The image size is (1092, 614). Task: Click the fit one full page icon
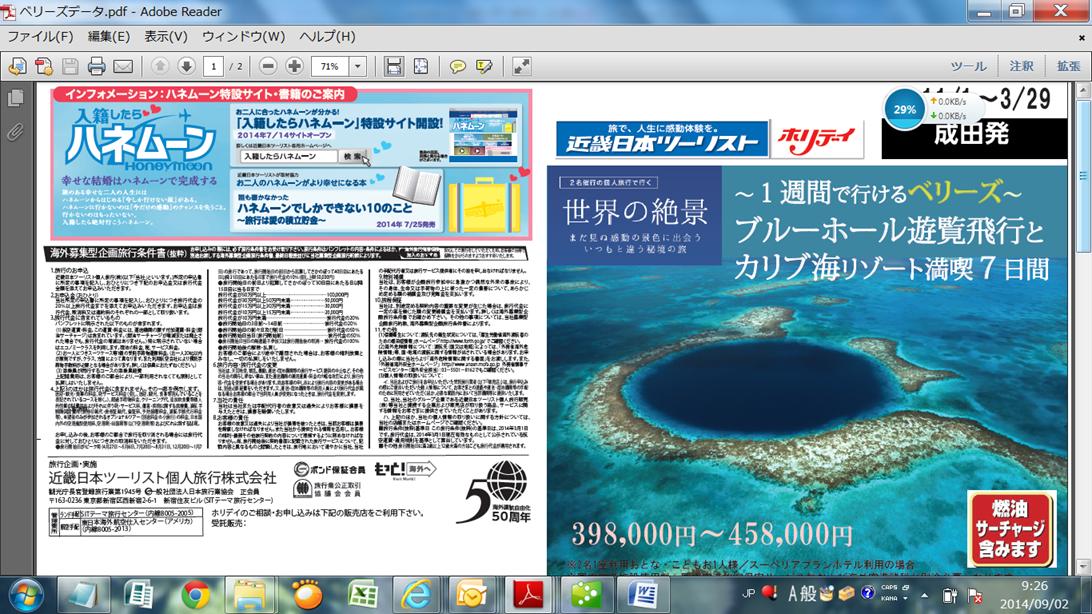tap(421, 66)
